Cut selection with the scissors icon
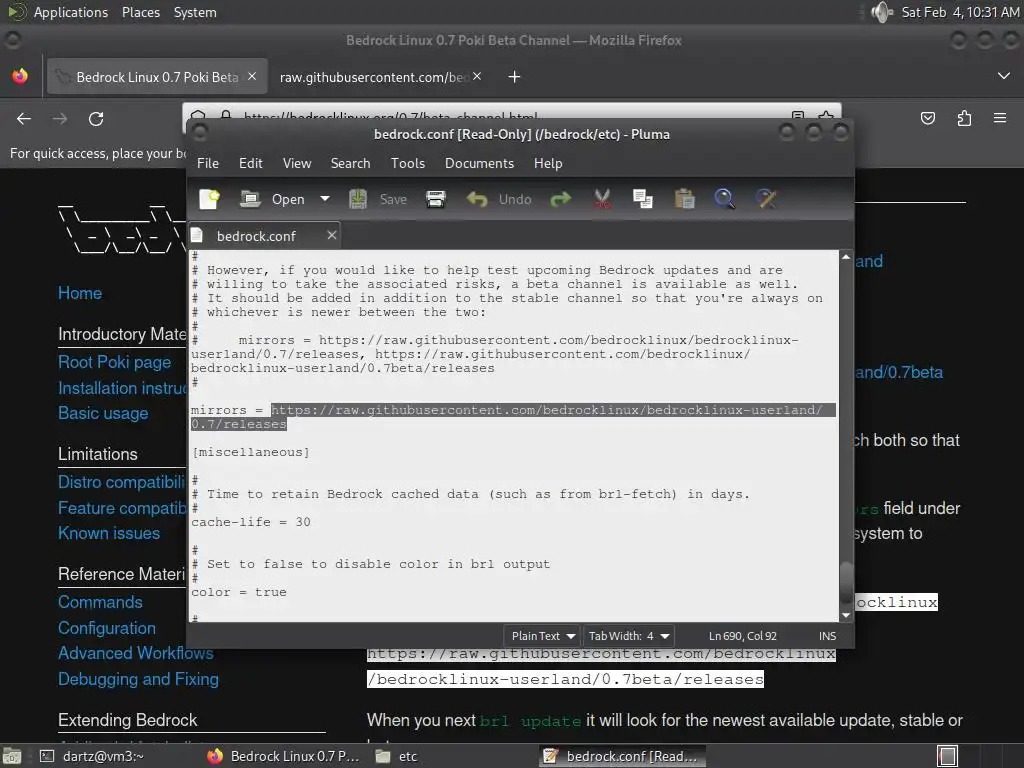1024x768 pixels. click(x=602, y=199)
